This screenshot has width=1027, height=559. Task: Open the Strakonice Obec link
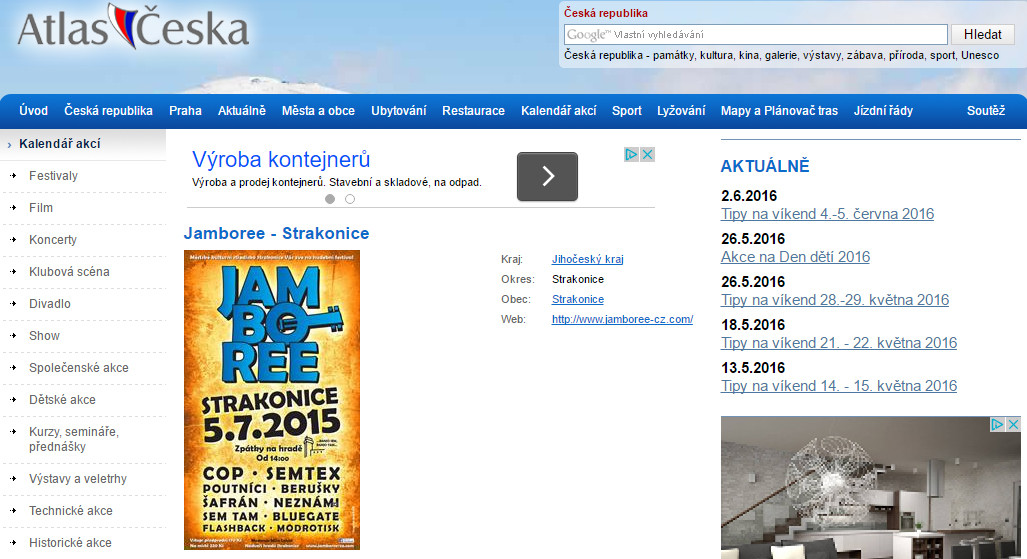[578, 299]
